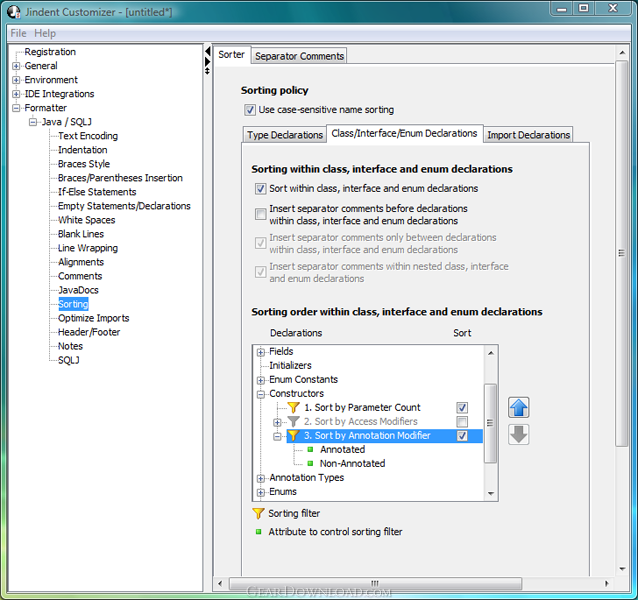Expand the IDE Integrations tree node
The height and width of the screenshot is (600, 638).
(x=16, y=94)
